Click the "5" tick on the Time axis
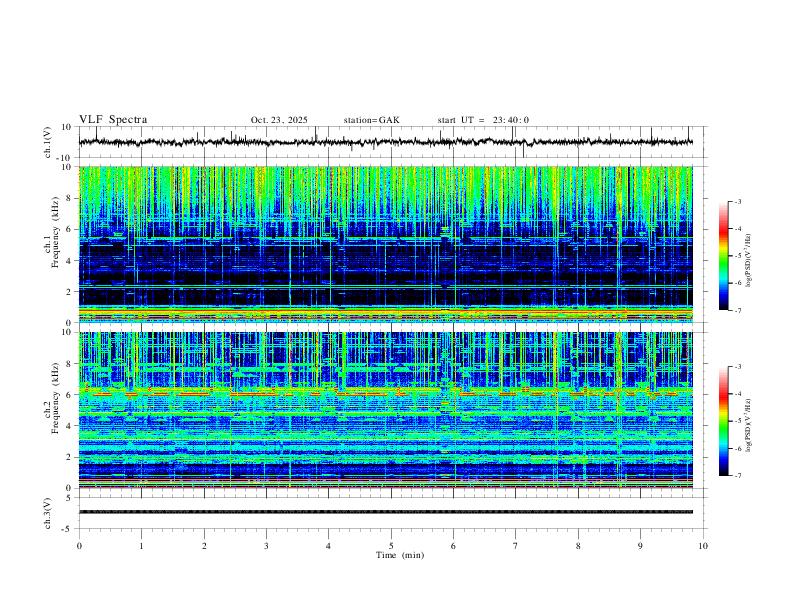The image size is (792, 612). tap(391, 546)
